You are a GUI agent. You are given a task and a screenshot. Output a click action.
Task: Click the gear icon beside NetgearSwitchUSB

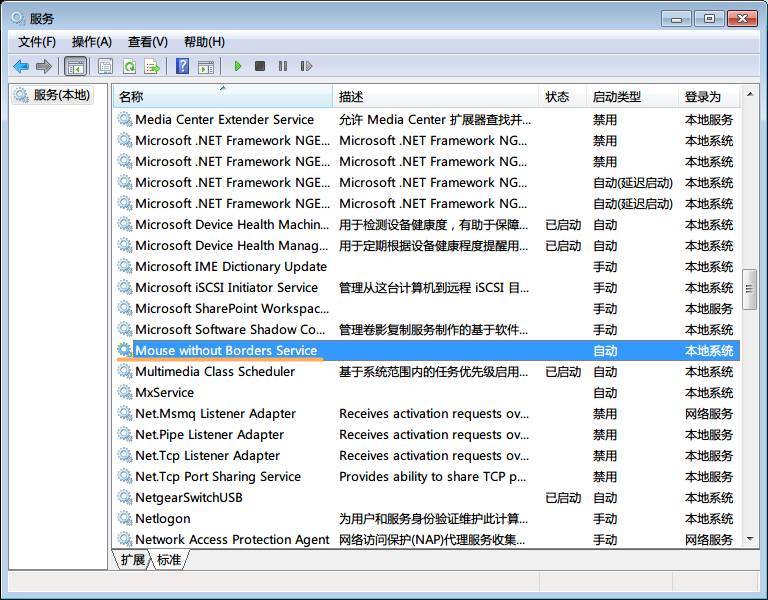point(125,497)
